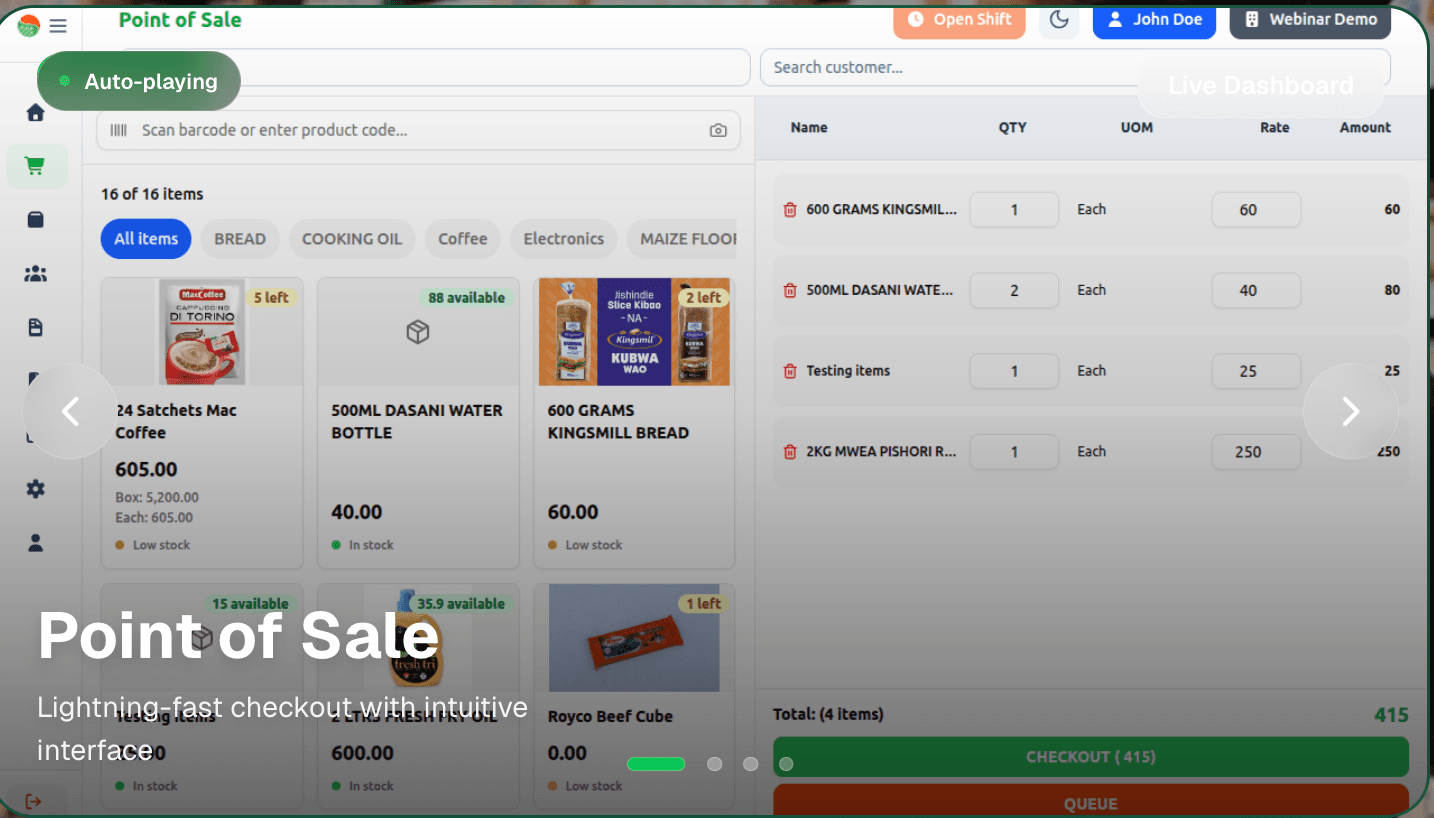Add Royco Beef Cube product card
The width and height of the screenshot is (1434, 818).
634,697
